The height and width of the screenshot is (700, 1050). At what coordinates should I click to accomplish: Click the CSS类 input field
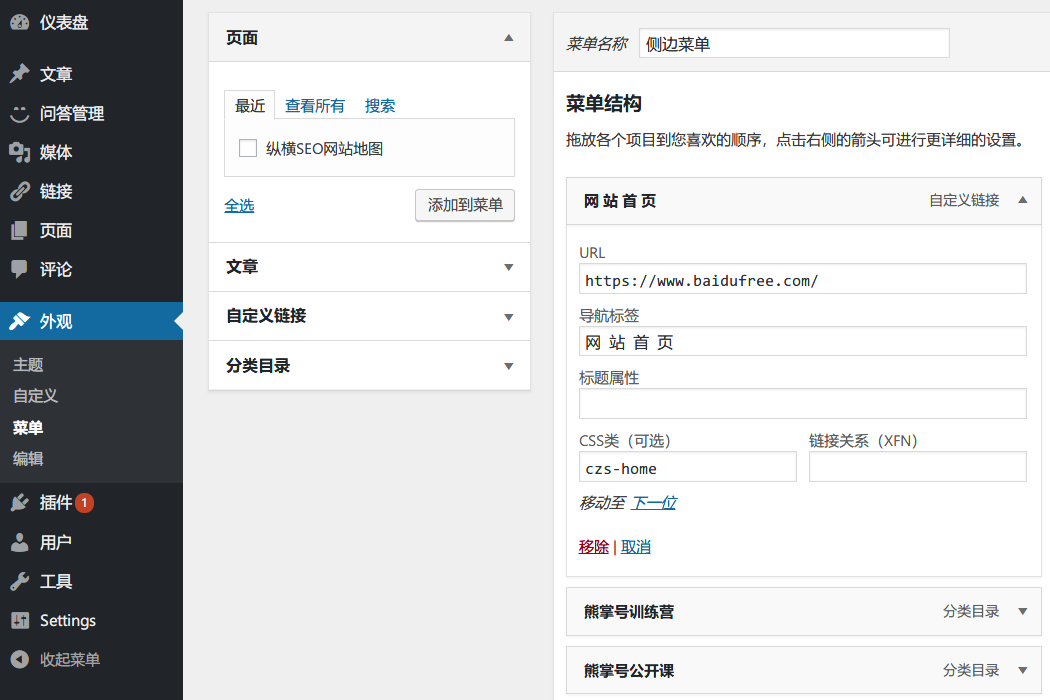click(687, 467)
